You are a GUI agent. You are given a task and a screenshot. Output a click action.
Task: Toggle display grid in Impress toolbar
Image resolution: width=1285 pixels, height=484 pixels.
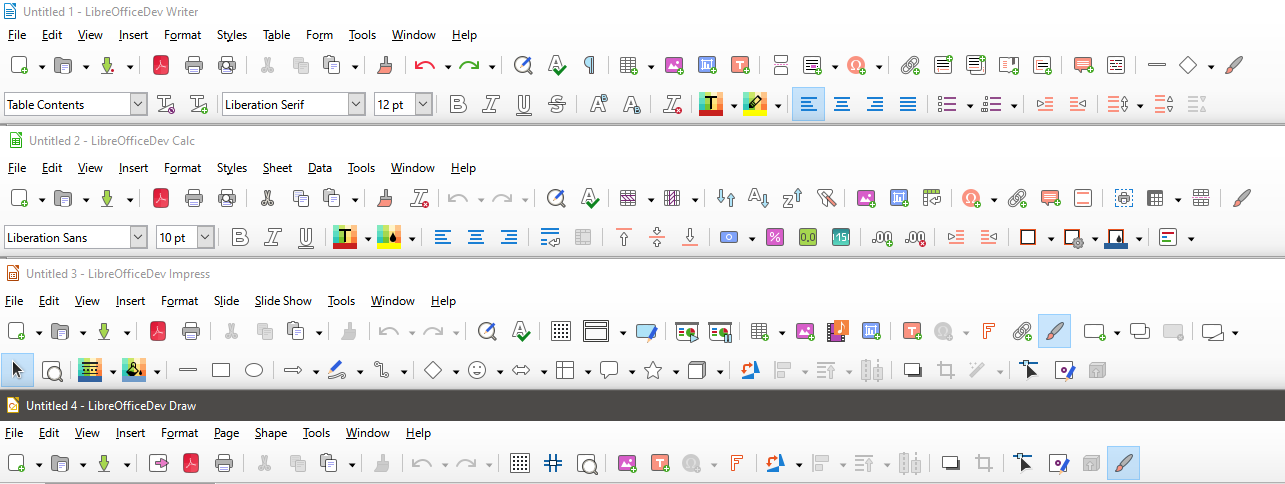[x=561, y=331]
